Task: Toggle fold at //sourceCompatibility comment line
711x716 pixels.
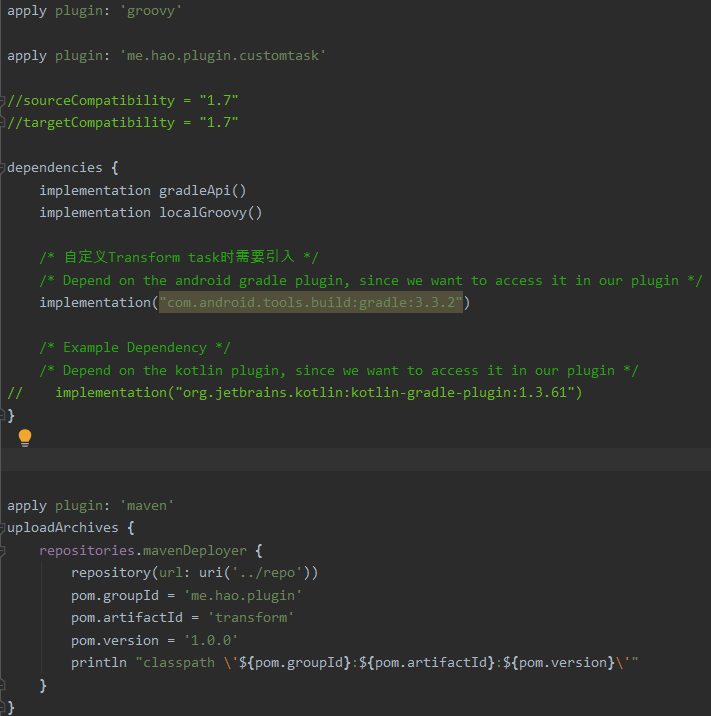Action: [x=2, y=100]
